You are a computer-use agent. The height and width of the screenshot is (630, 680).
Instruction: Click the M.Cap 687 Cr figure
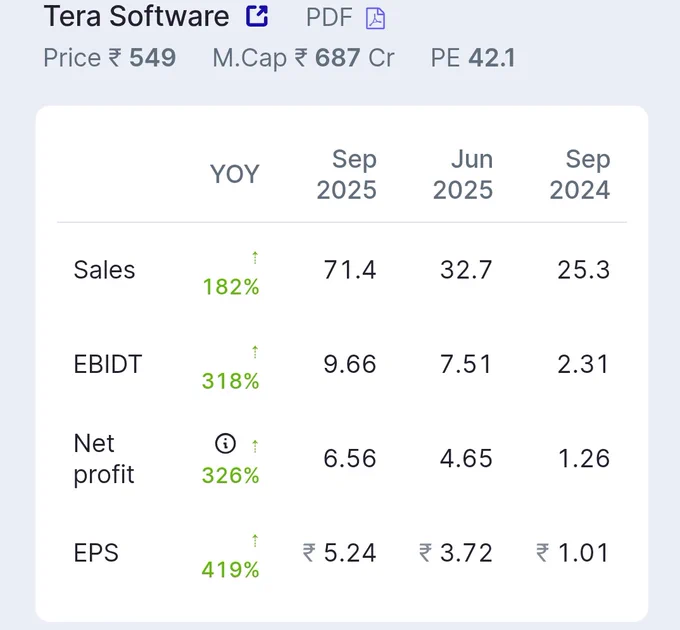[x=303, y=58]
